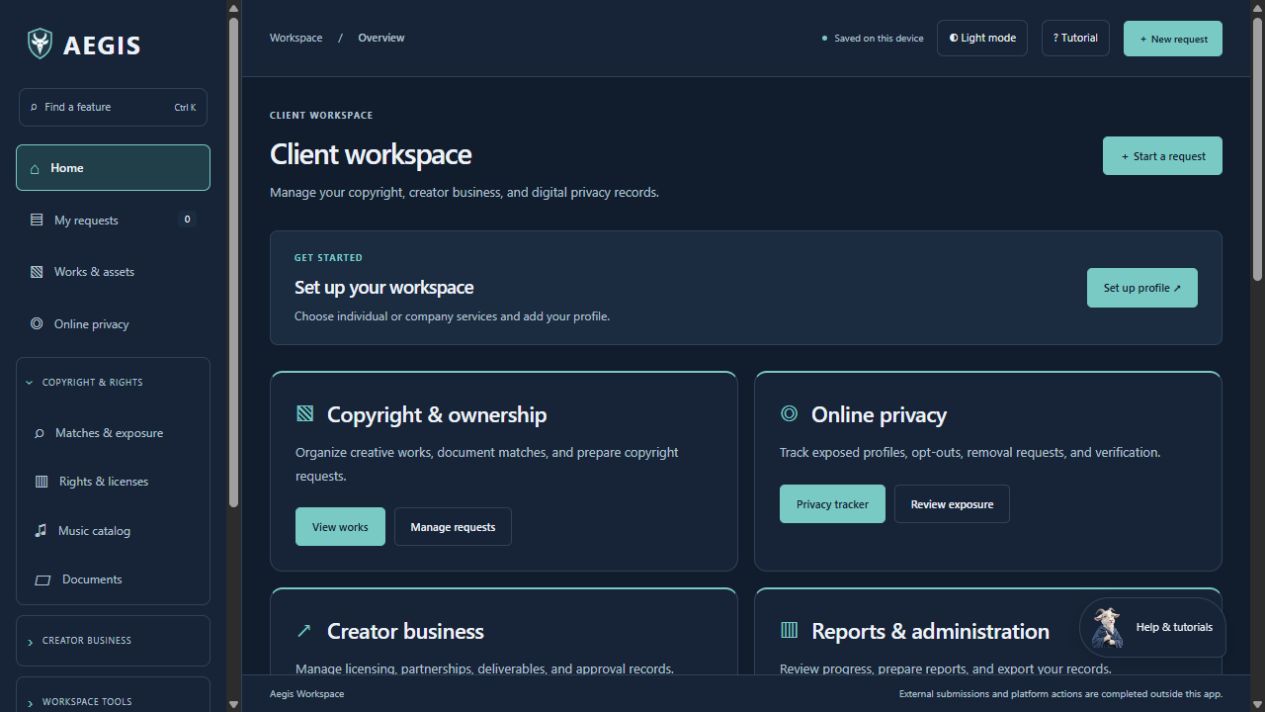This screenshot has height=712, width=1265.
Task: Click Review exposure button
Action: [x=952, y=504]
